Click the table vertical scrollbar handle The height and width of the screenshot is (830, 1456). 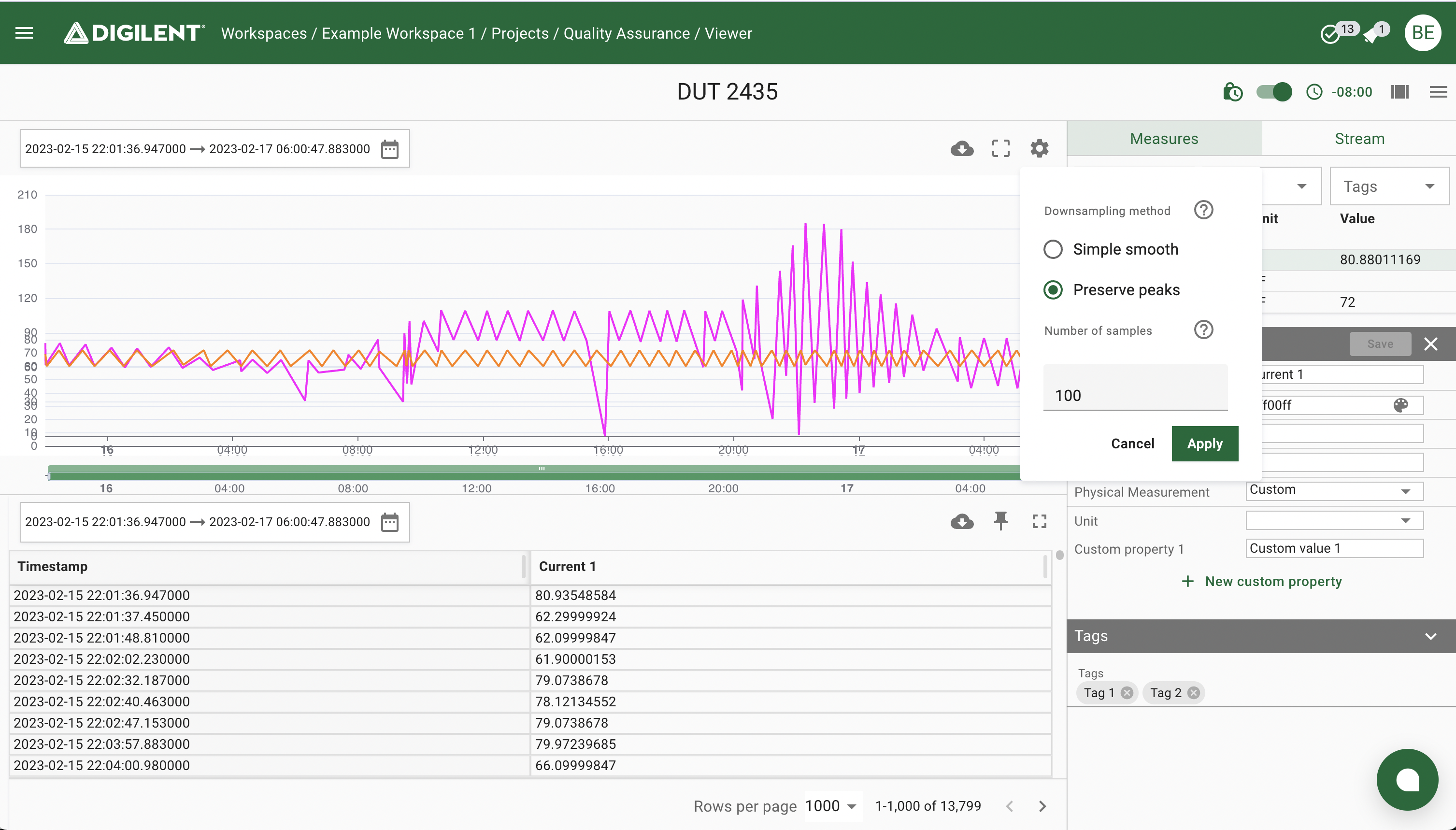pyautogui.click(x=1059, y=555)
